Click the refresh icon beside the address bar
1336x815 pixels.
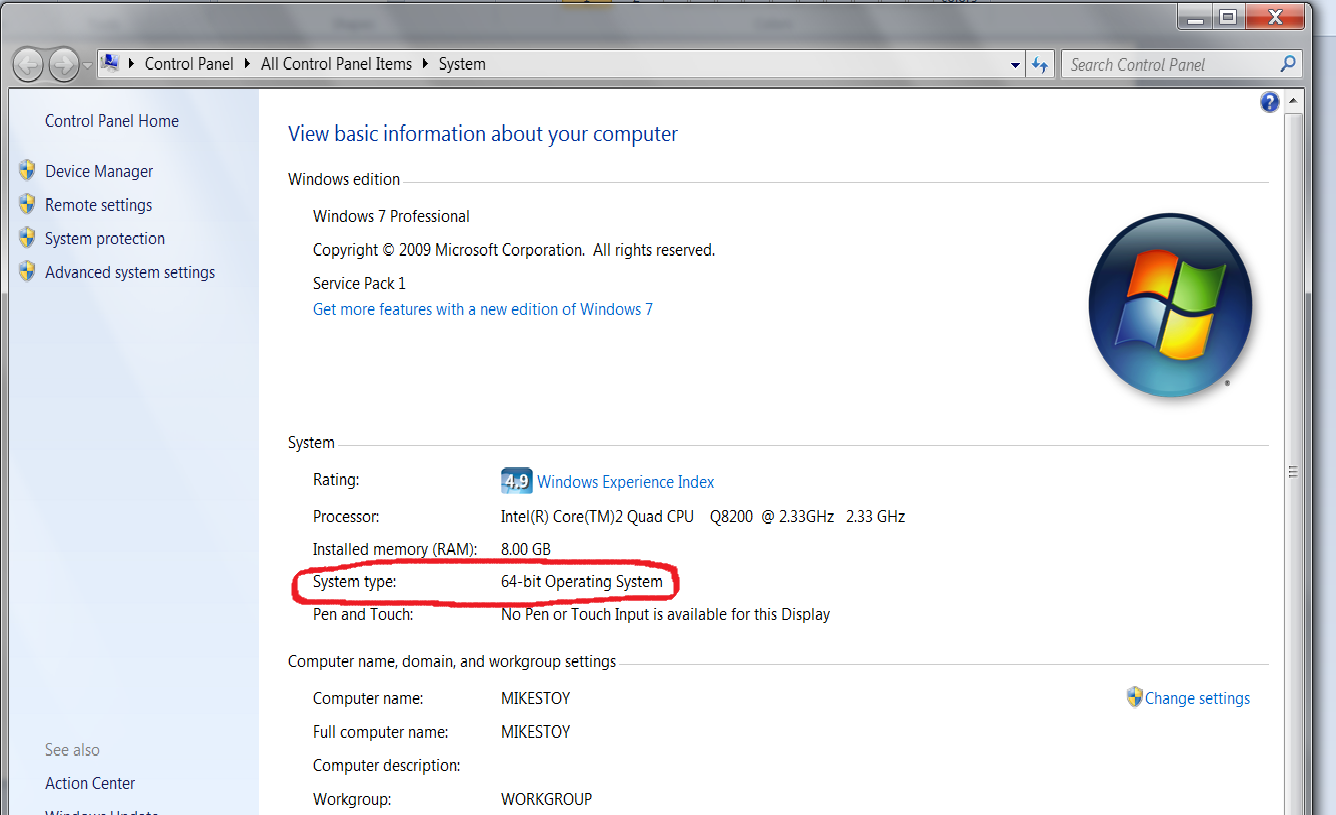click(1040, 63)
